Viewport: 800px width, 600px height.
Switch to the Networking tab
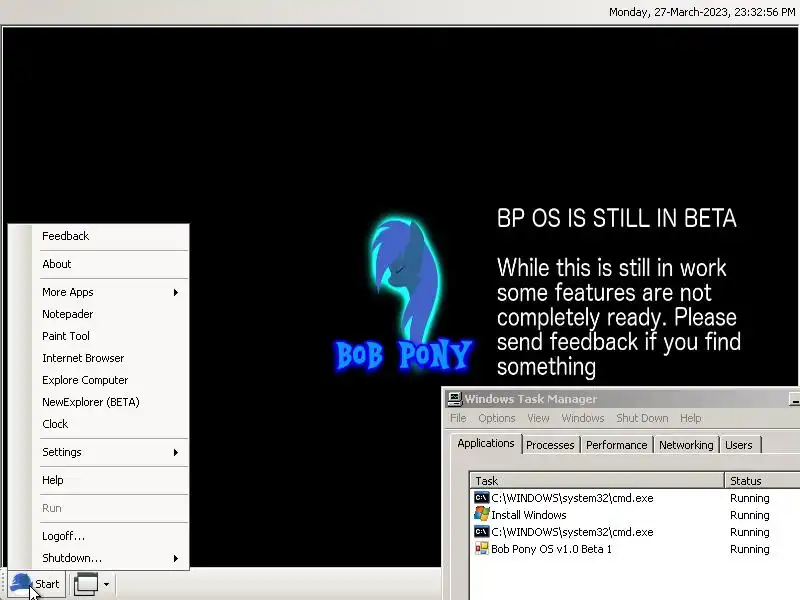tap(686, 445)
